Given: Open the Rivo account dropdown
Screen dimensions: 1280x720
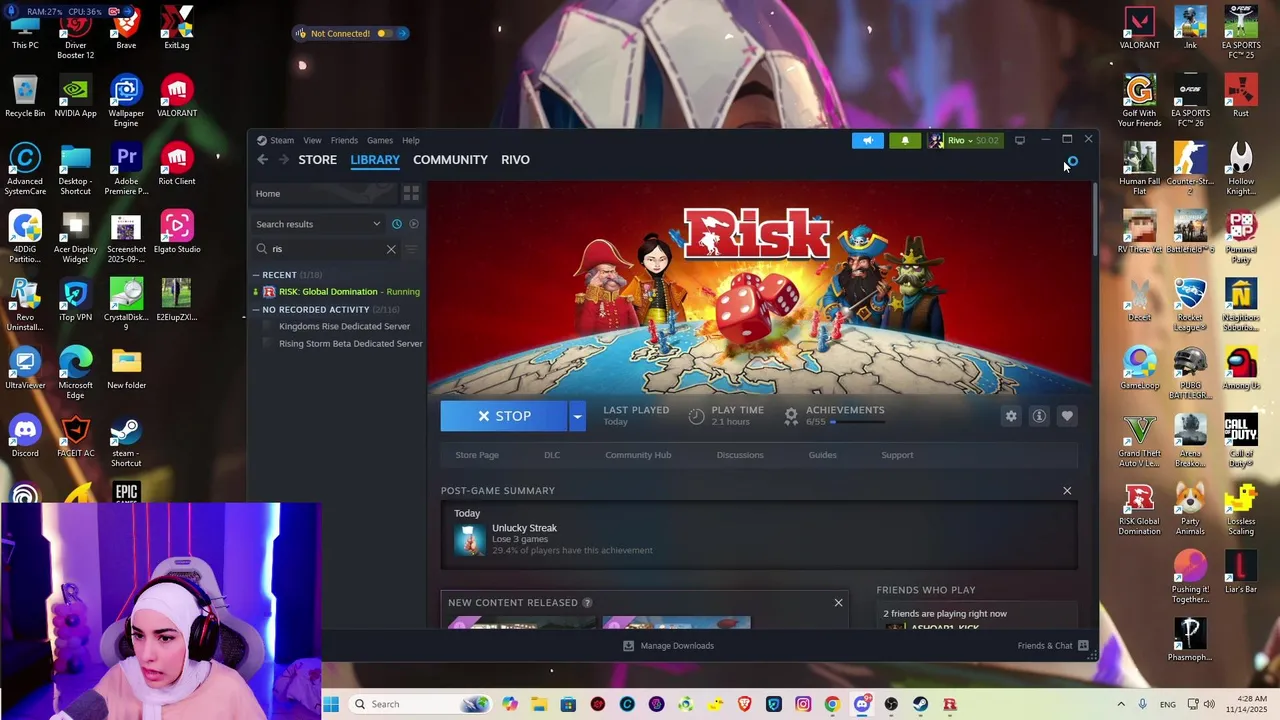Looking at the screenshot, I should point(964,140).
